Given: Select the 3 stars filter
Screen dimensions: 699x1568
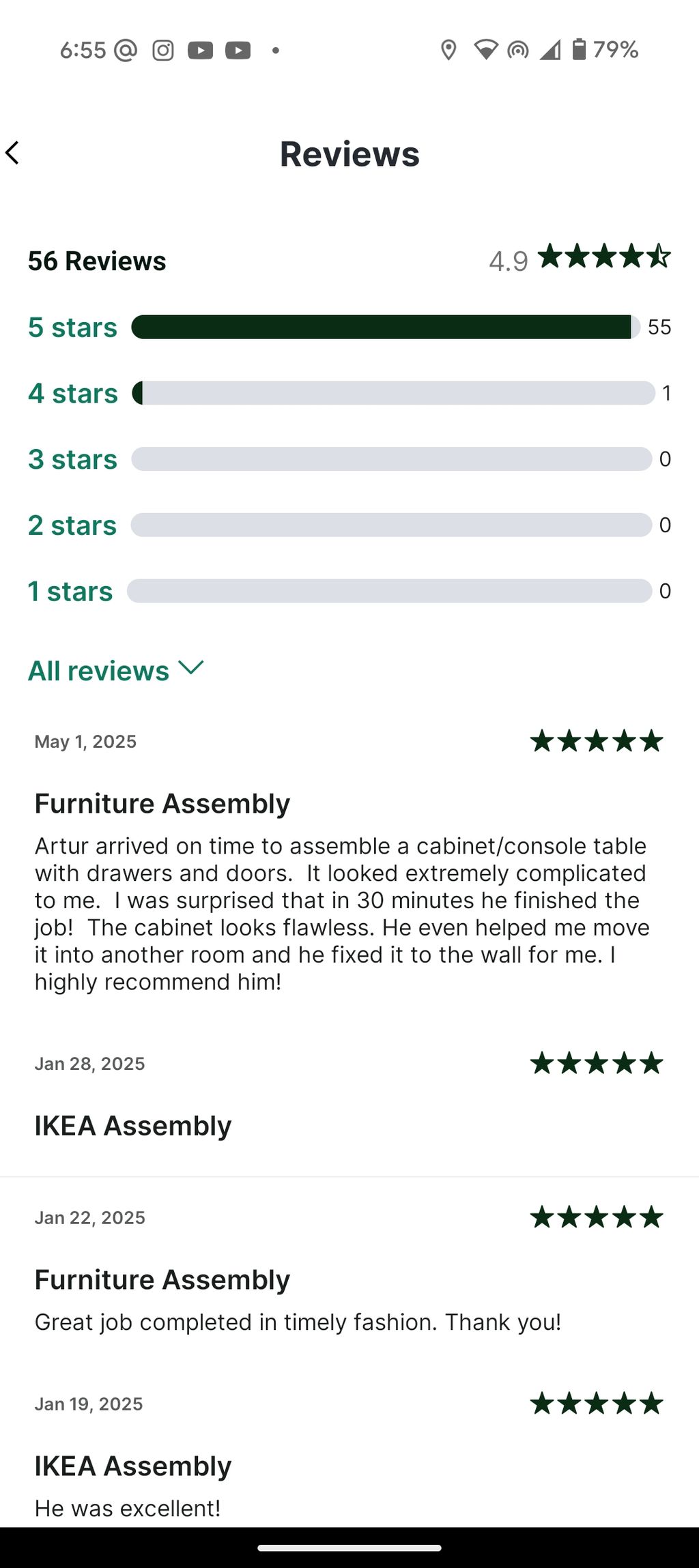Looking at the screenshot, I should (72, 459).
